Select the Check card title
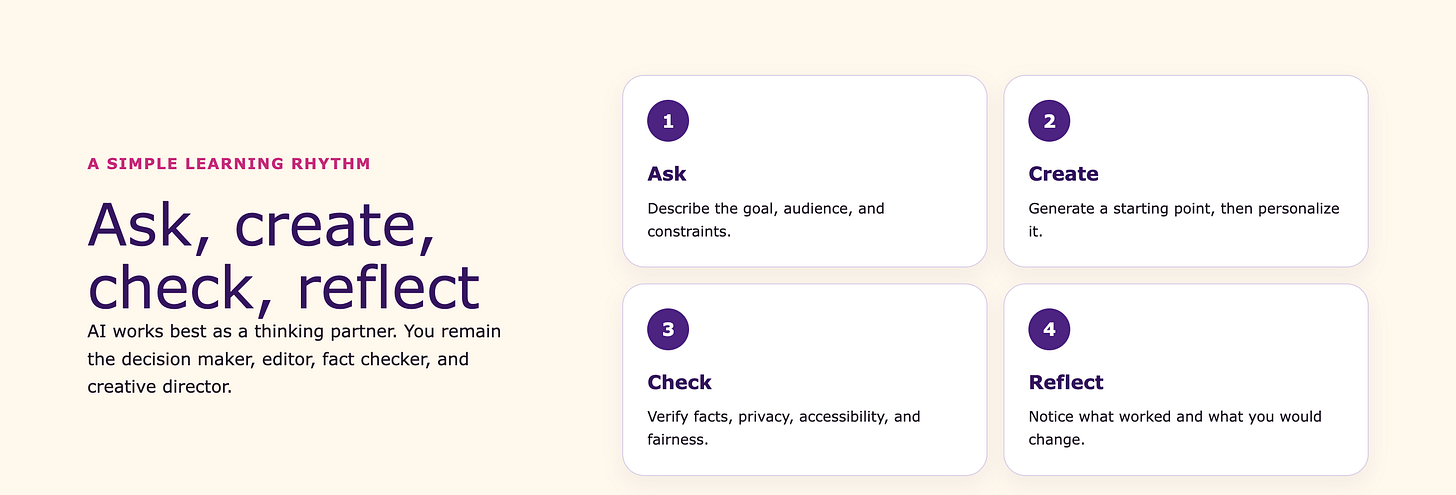This screenshot has height=495, width=1456. [x=679, y=382]
